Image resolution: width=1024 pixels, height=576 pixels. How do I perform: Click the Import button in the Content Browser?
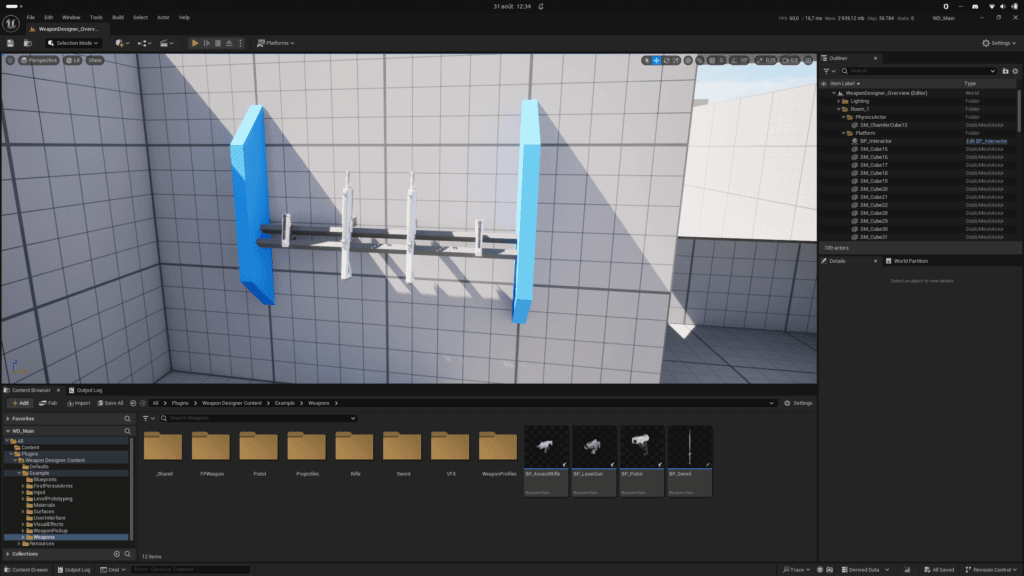(x=78, y=403)
